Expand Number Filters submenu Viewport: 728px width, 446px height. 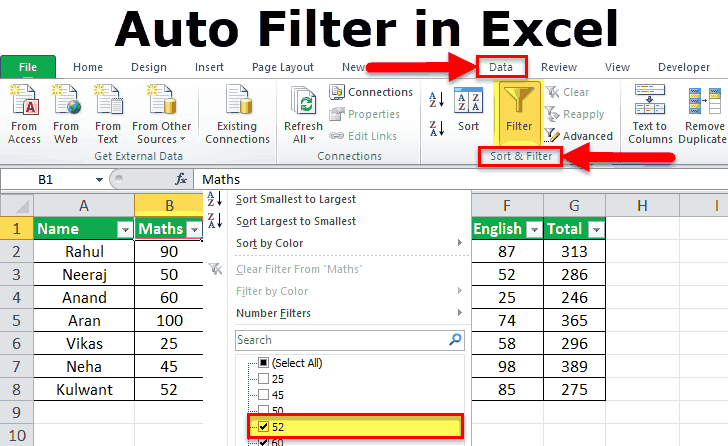[460, 313]
